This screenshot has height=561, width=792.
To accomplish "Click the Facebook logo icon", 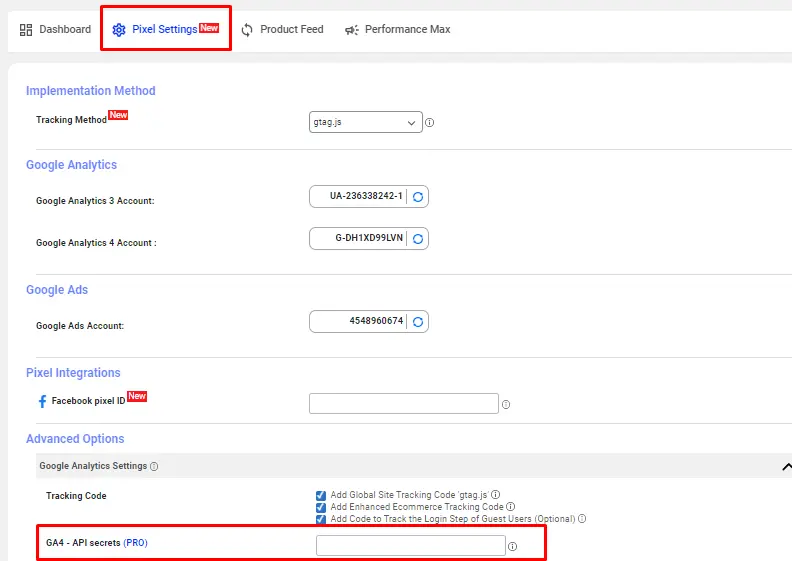I will point(42,401).
